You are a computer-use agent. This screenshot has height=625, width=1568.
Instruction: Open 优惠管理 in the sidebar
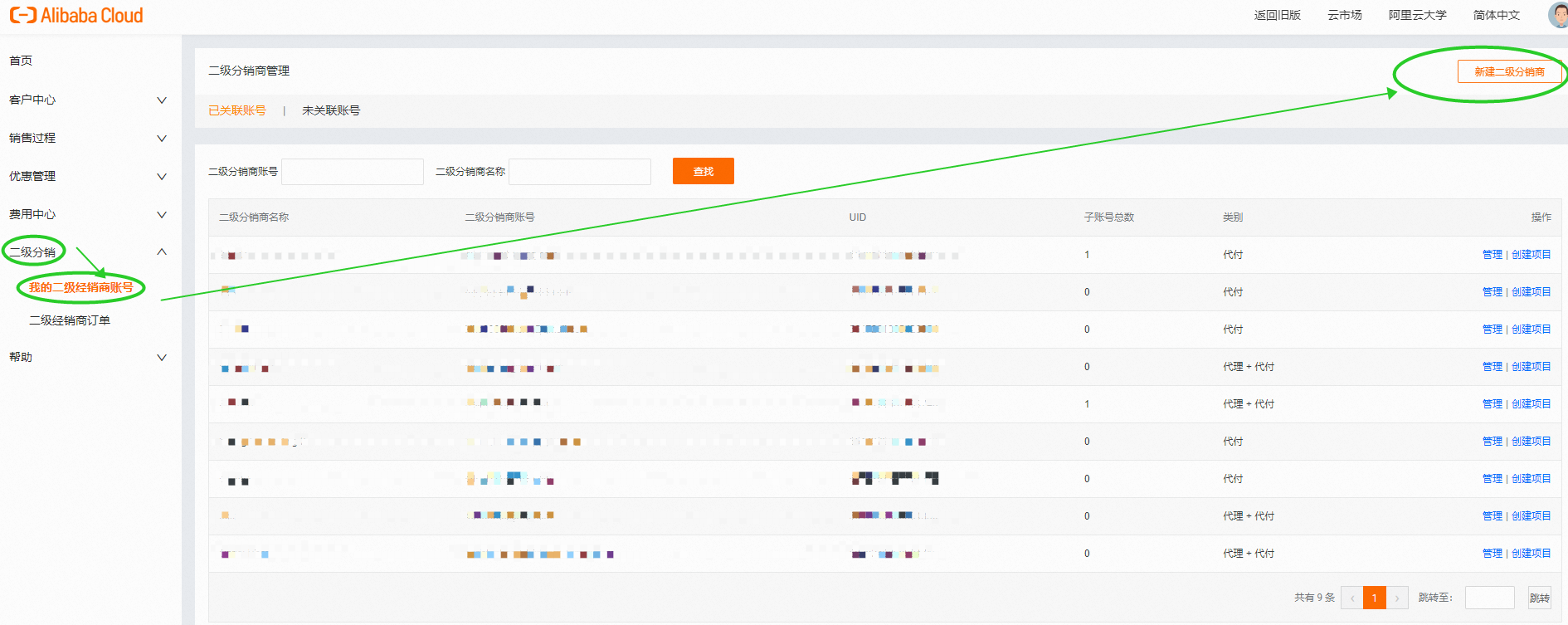tap(32, 176)
